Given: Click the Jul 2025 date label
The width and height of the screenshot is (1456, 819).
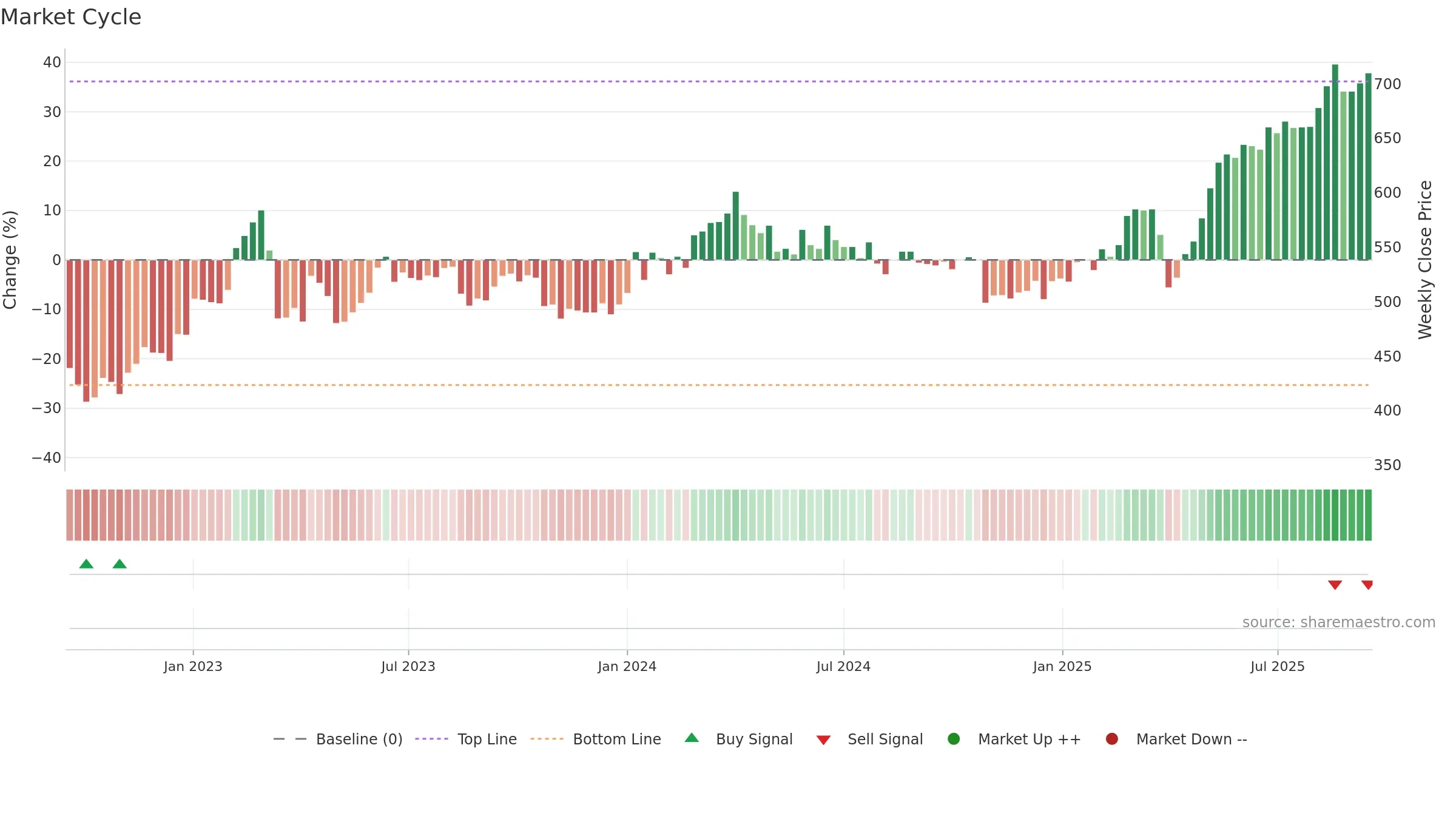Looking at the screenshot, I should point(1278,666).
